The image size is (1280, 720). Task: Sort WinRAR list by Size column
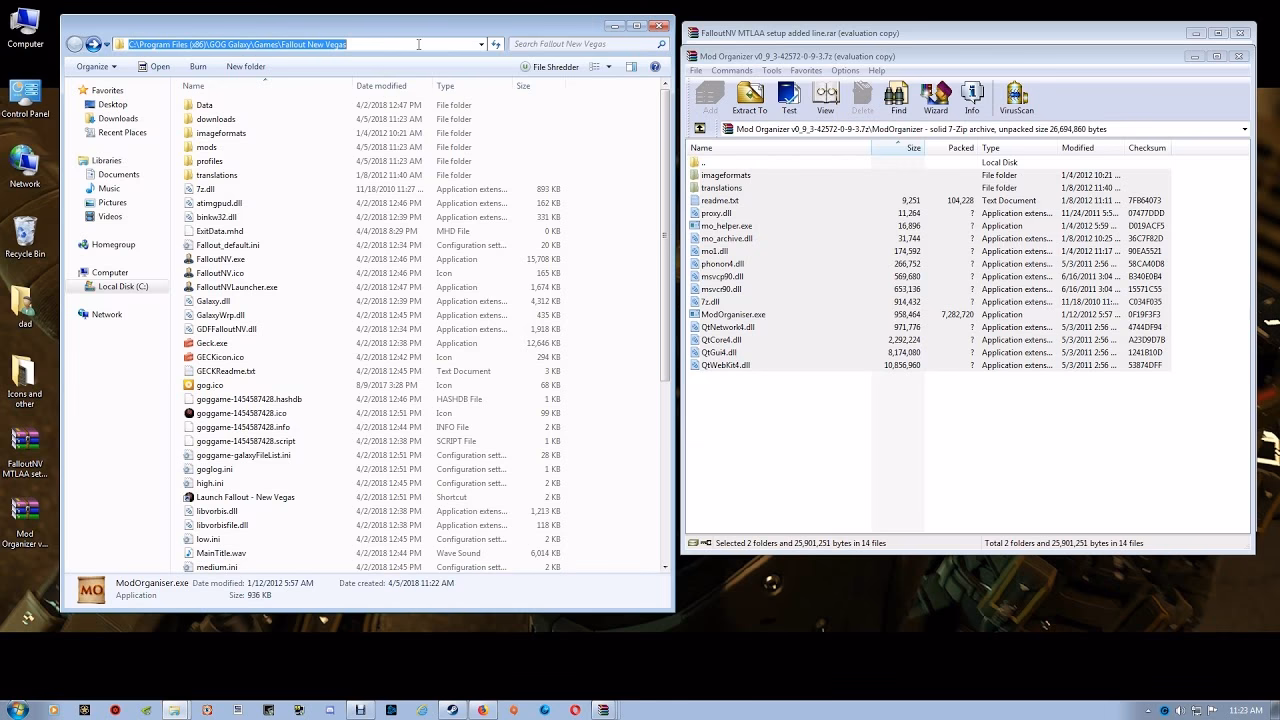[x=898, y=148]
